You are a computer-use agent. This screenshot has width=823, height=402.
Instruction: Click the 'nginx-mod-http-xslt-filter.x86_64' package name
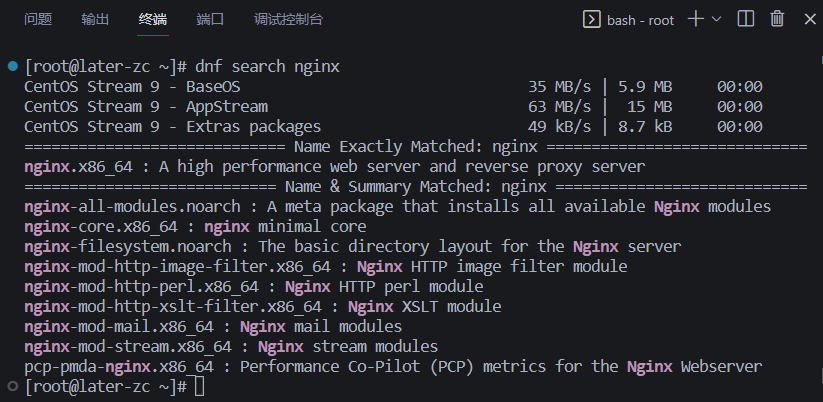coord(173,306)
